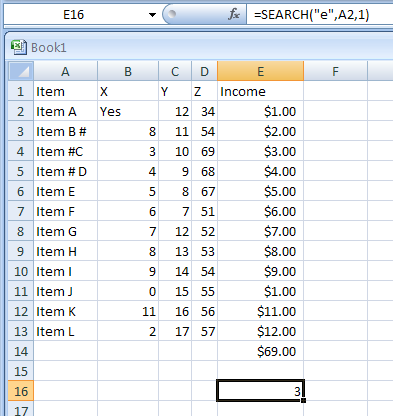
Task: Click cell 'Item E'
Action: pos(65,191)
